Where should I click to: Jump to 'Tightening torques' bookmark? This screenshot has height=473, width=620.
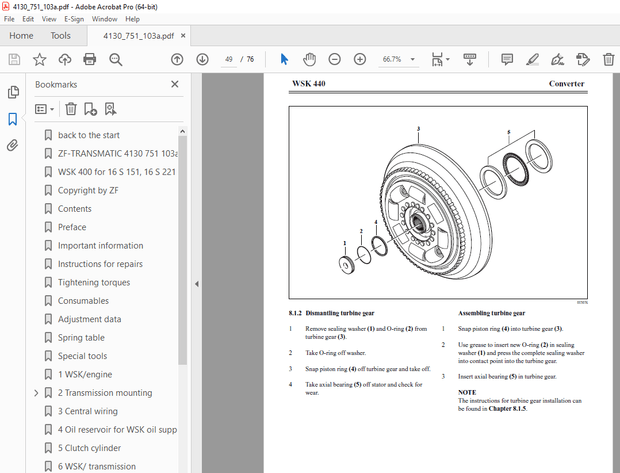(x=94, y=282)
